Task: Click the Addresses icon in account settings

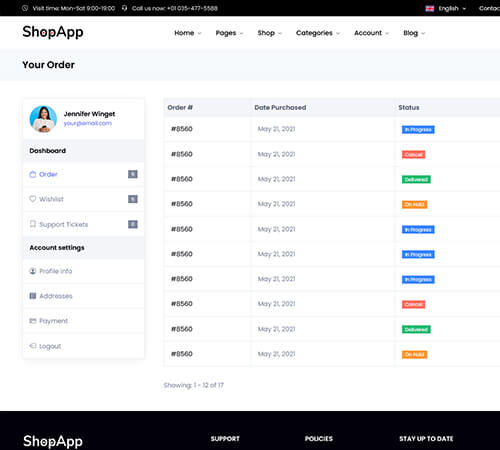Action: coord(33,296)
